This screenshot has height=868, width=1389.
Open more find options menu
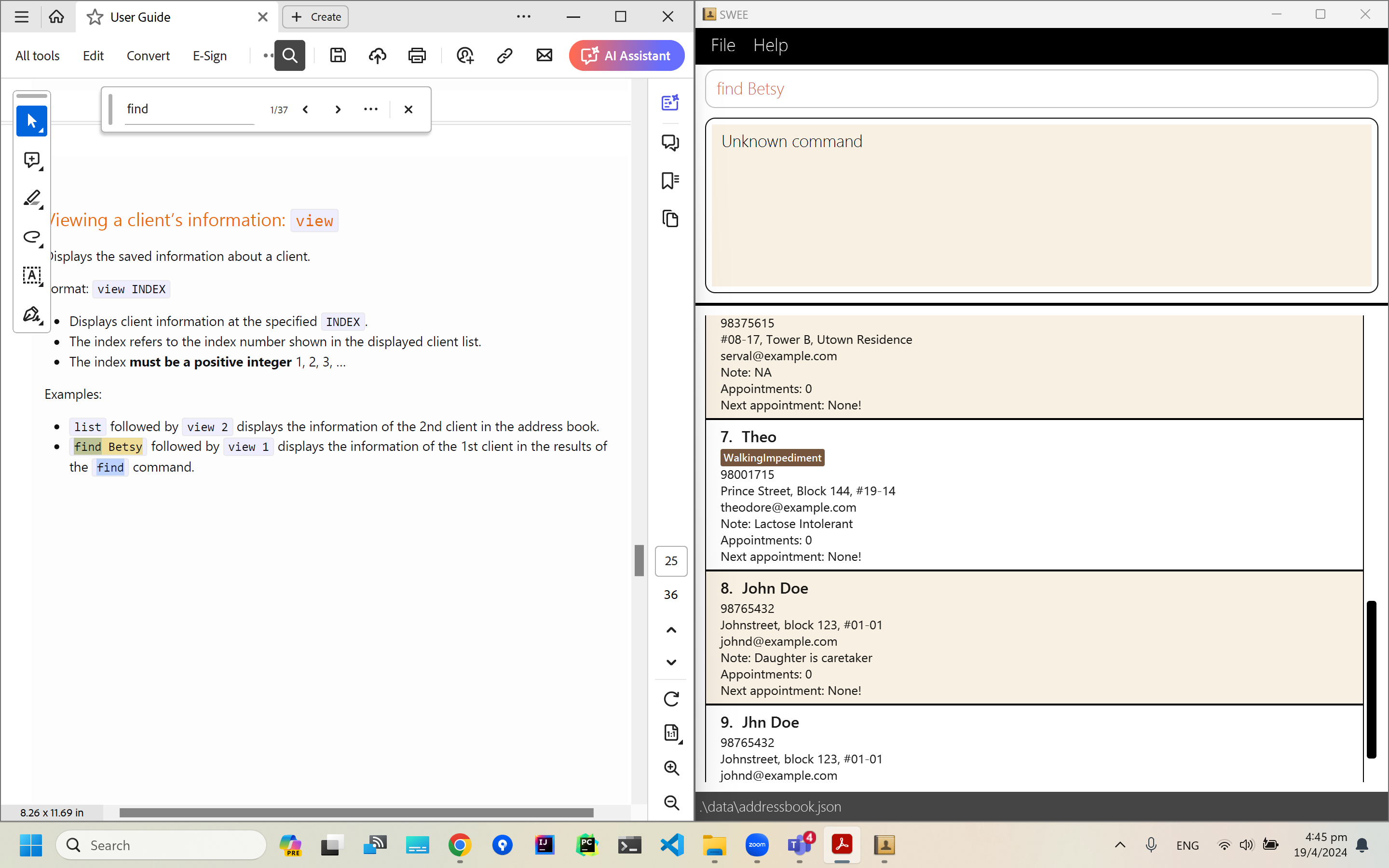point(371,109)
